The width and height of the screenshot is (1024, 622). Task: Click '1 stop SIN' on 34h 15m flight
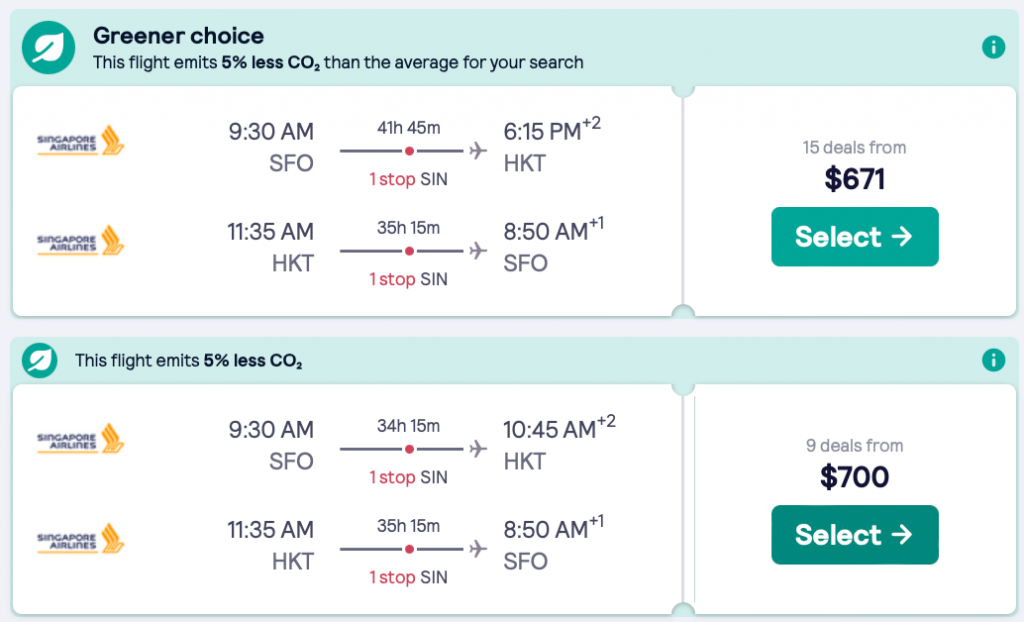click(x=408, y=478)
